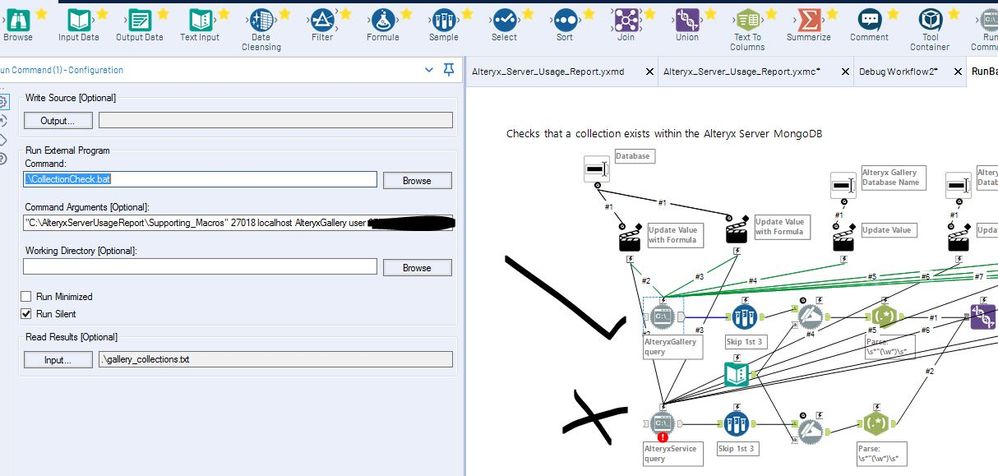
Task: Select the Union tool in the palette
Action: click(x=687, y=21)
